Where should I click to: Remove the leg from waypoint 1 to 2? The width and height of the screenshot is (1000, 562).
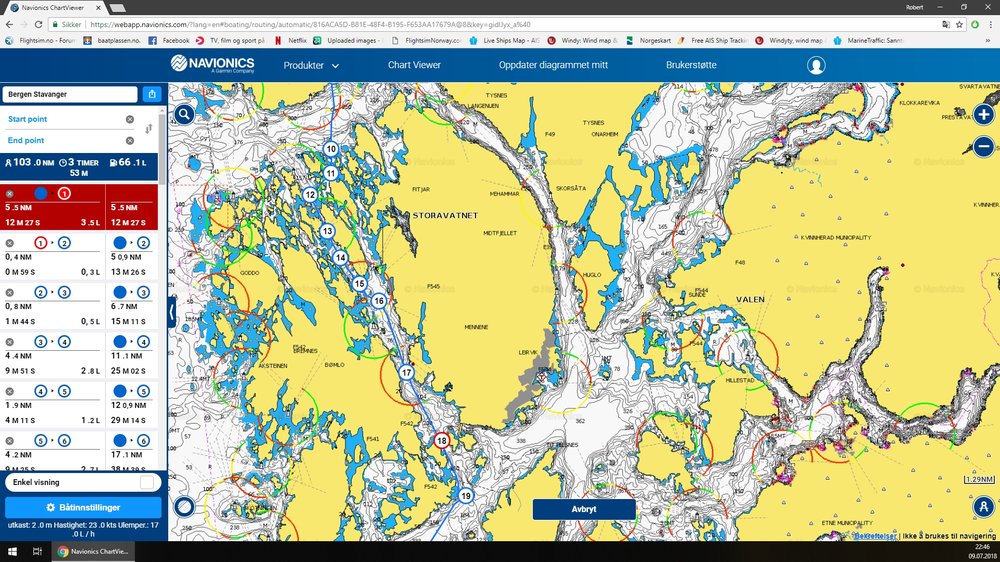coord(10,243)
